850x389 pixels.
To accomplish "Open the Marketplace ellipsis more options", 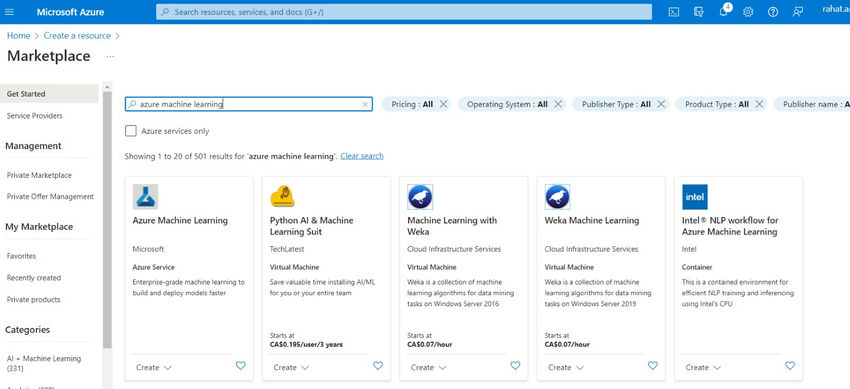I will (110, 56).
